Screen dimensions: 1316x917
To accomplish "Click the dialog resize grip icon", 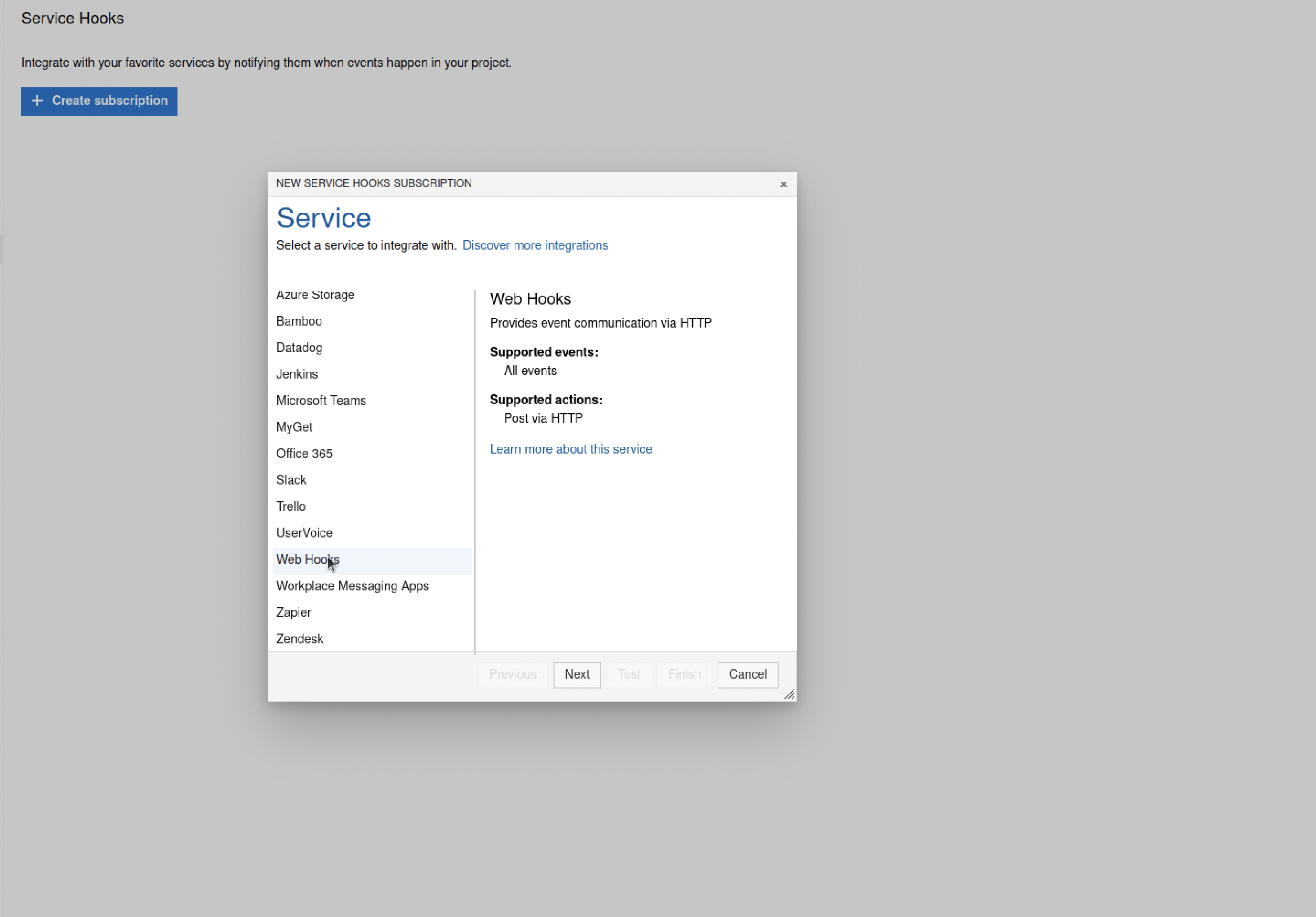I will [x=789, y=694].
